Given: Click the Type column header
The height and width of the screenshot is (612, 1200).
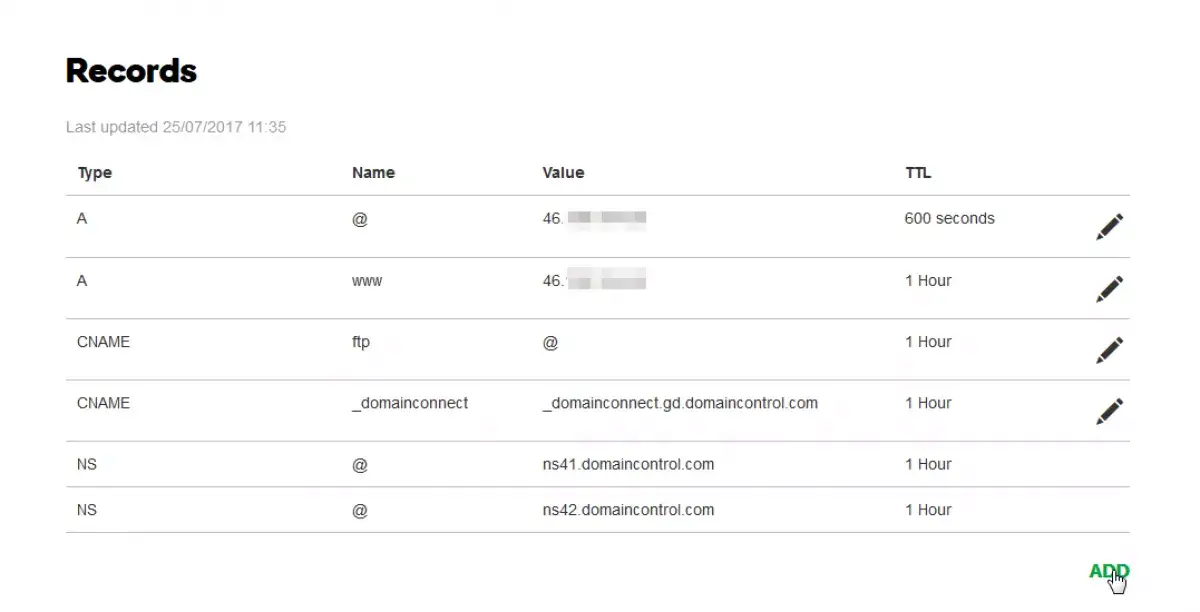Looking at the screenshot, I should coord(95,173).
